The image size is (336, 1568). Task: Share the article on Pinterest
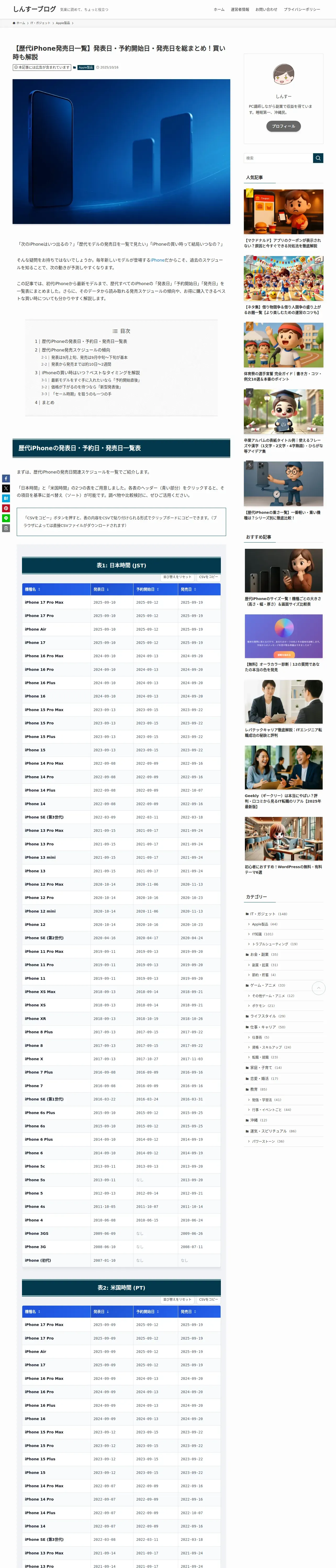(x=5, y=508)
